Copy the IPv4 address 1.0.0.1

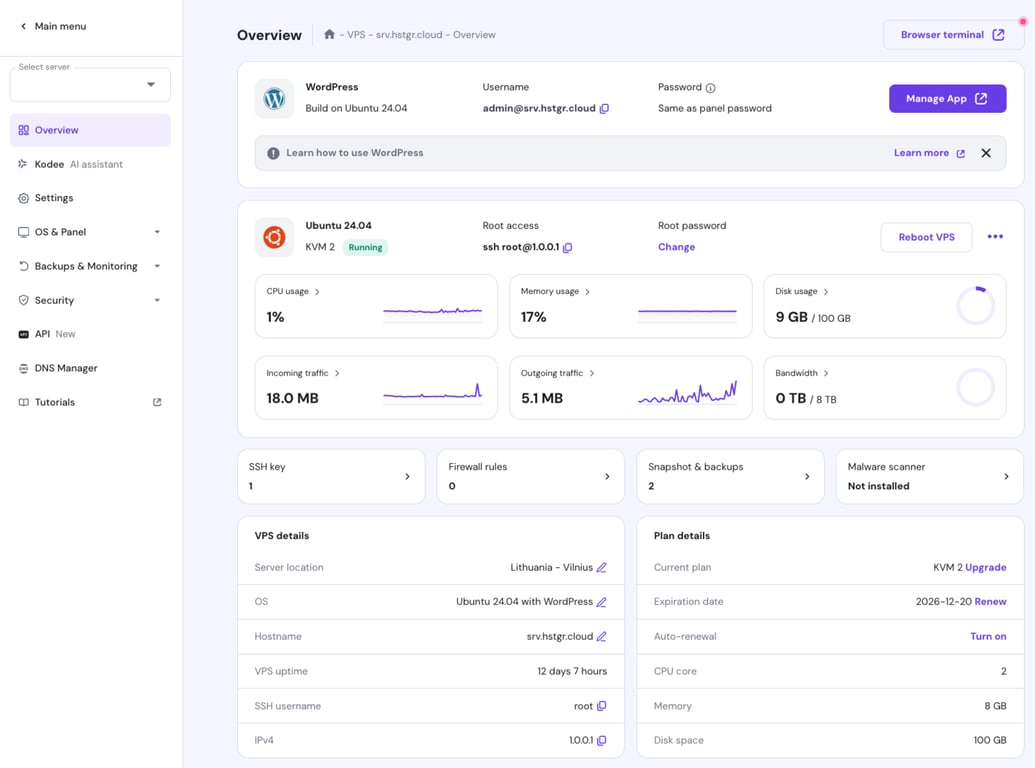pos(602,740)
